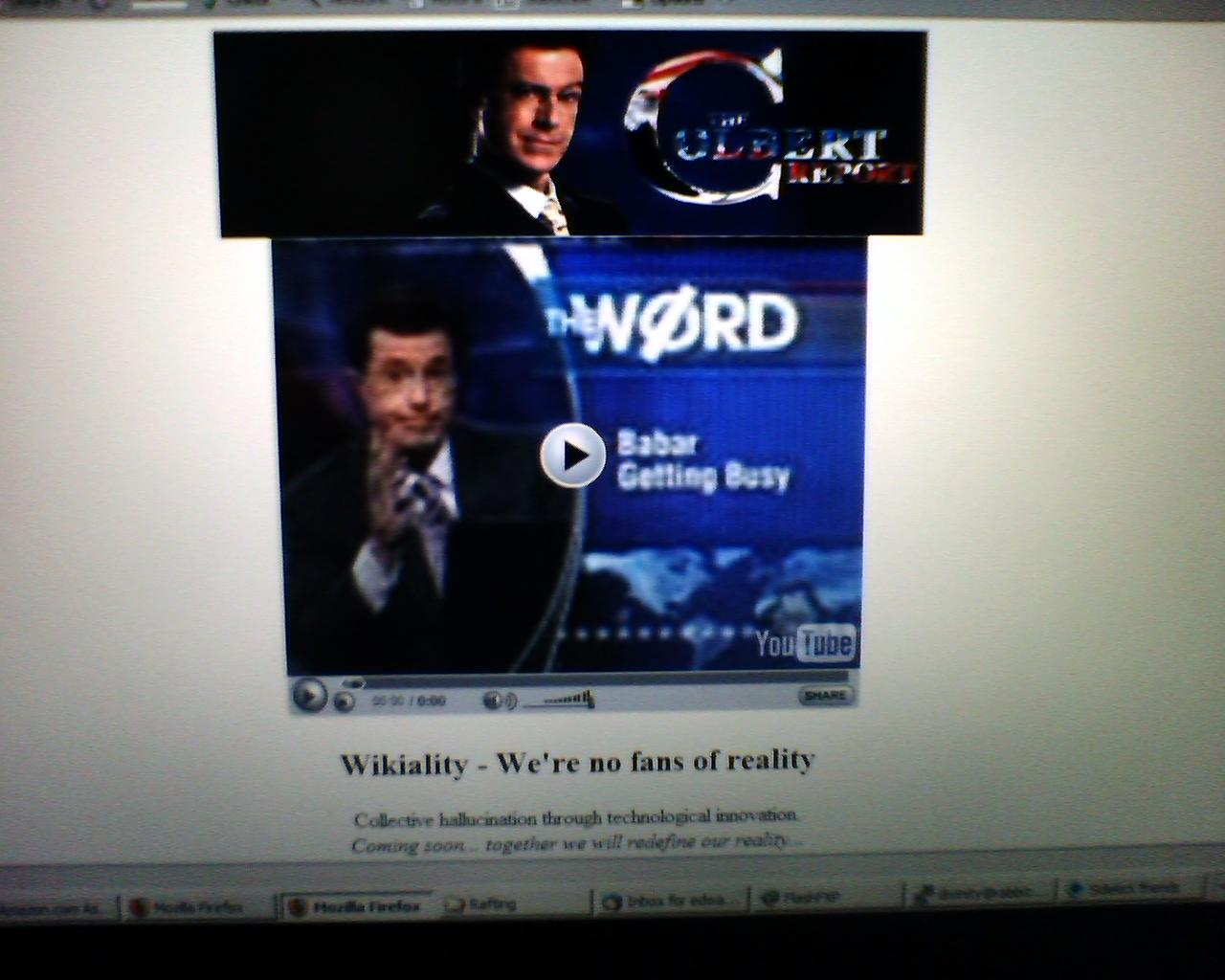Click the small play button in player controls
Screen dimensions: 1225x980
coord(309,696)
